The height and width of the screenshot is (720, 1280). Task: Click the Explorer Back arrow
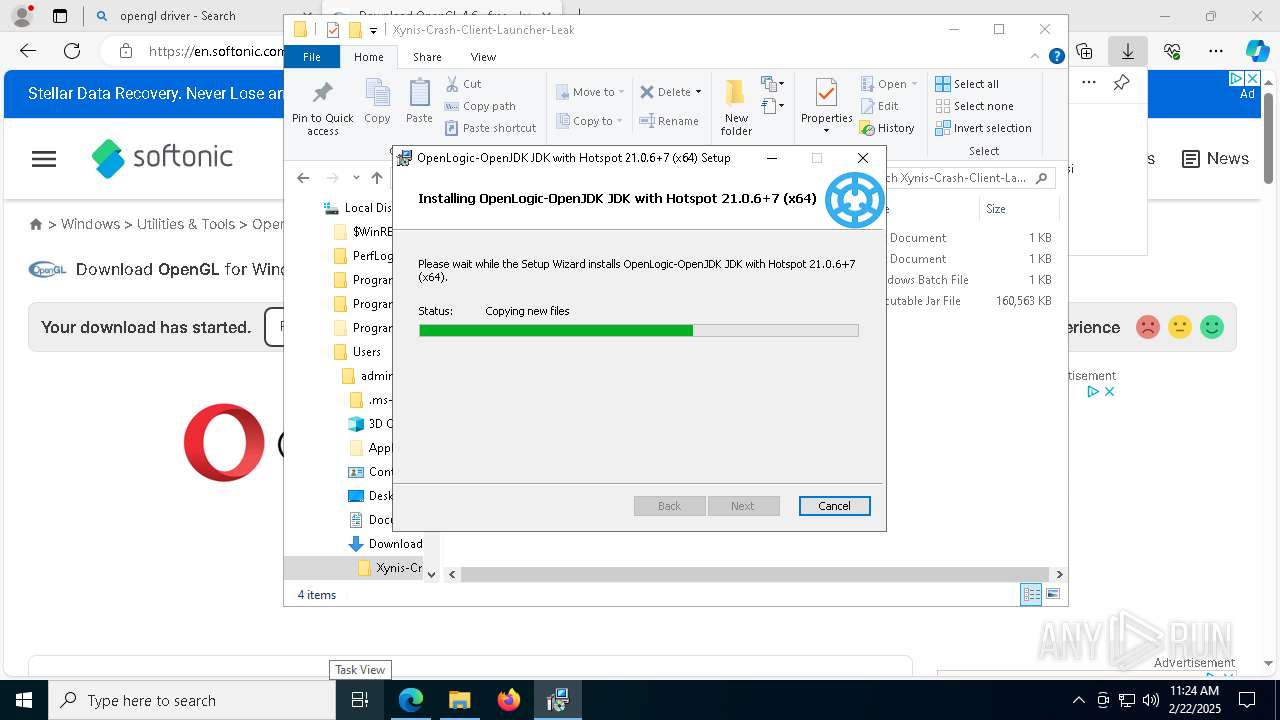pos(303,178)
